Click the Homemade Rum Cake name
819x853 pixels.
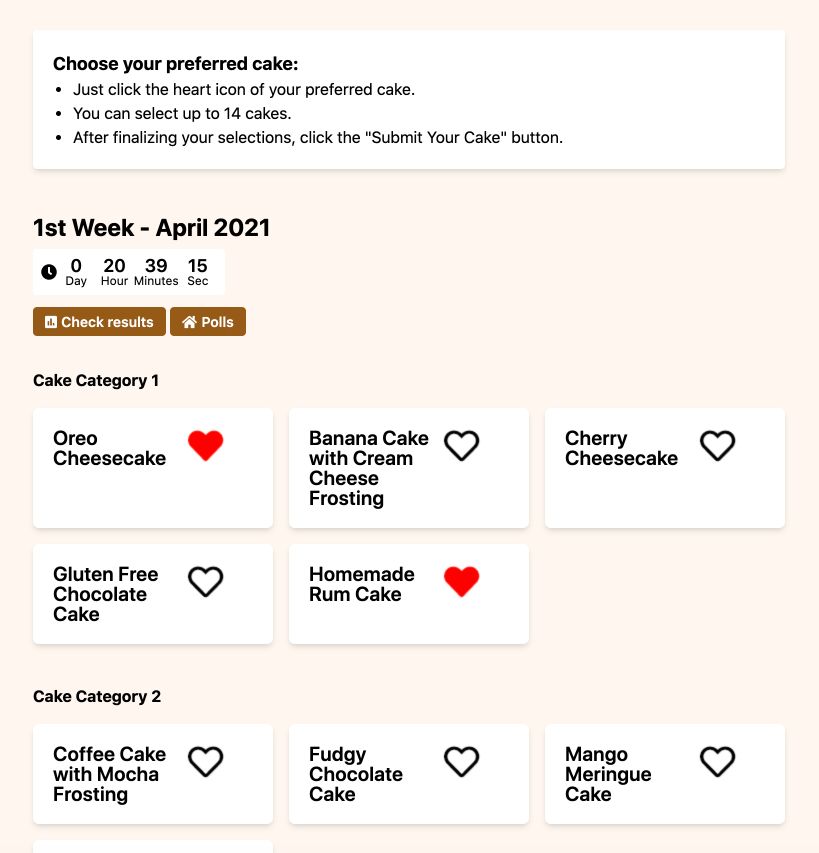[361, 584]
